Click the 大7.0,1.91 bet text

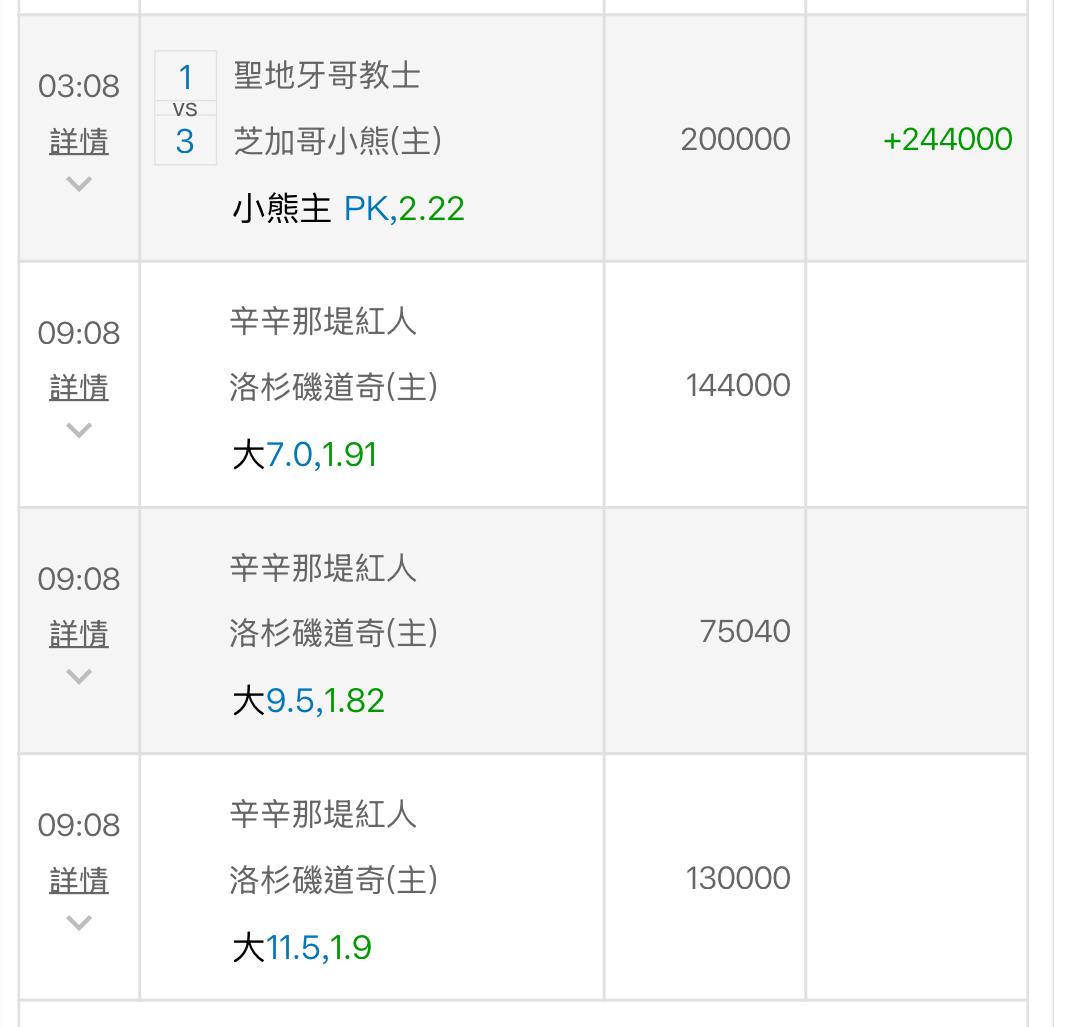pyautogui.click(x=304, y=455)
